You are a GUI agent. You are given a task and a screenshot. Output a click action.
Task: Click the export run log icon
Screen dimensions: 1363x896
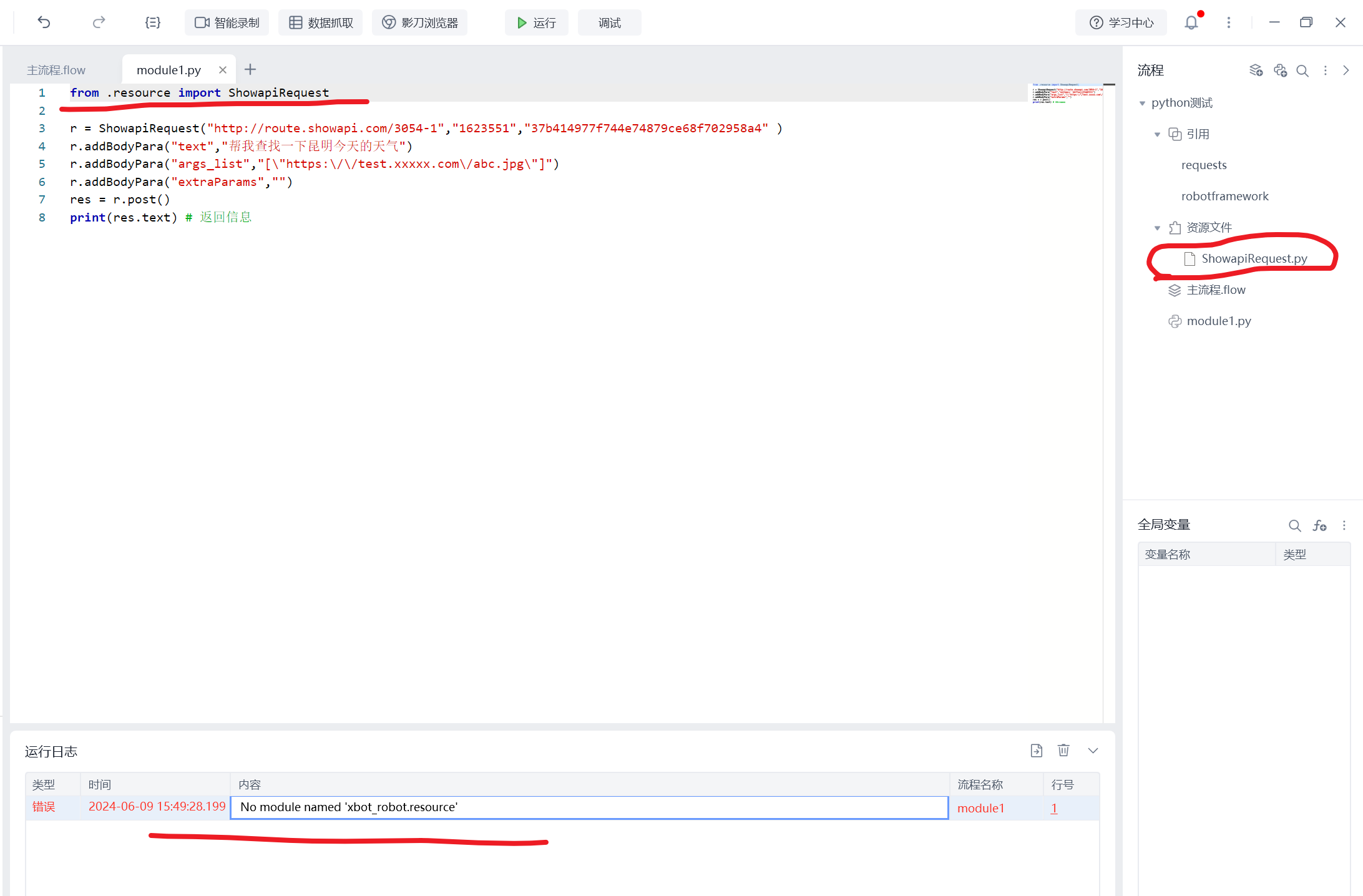[1036, 751]
